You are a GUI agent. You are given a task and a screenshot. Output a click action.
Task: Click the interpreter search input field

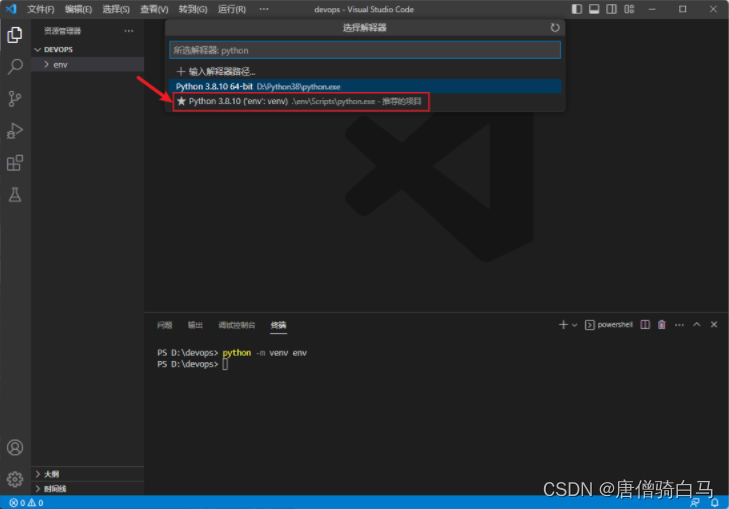click(365, 50)
